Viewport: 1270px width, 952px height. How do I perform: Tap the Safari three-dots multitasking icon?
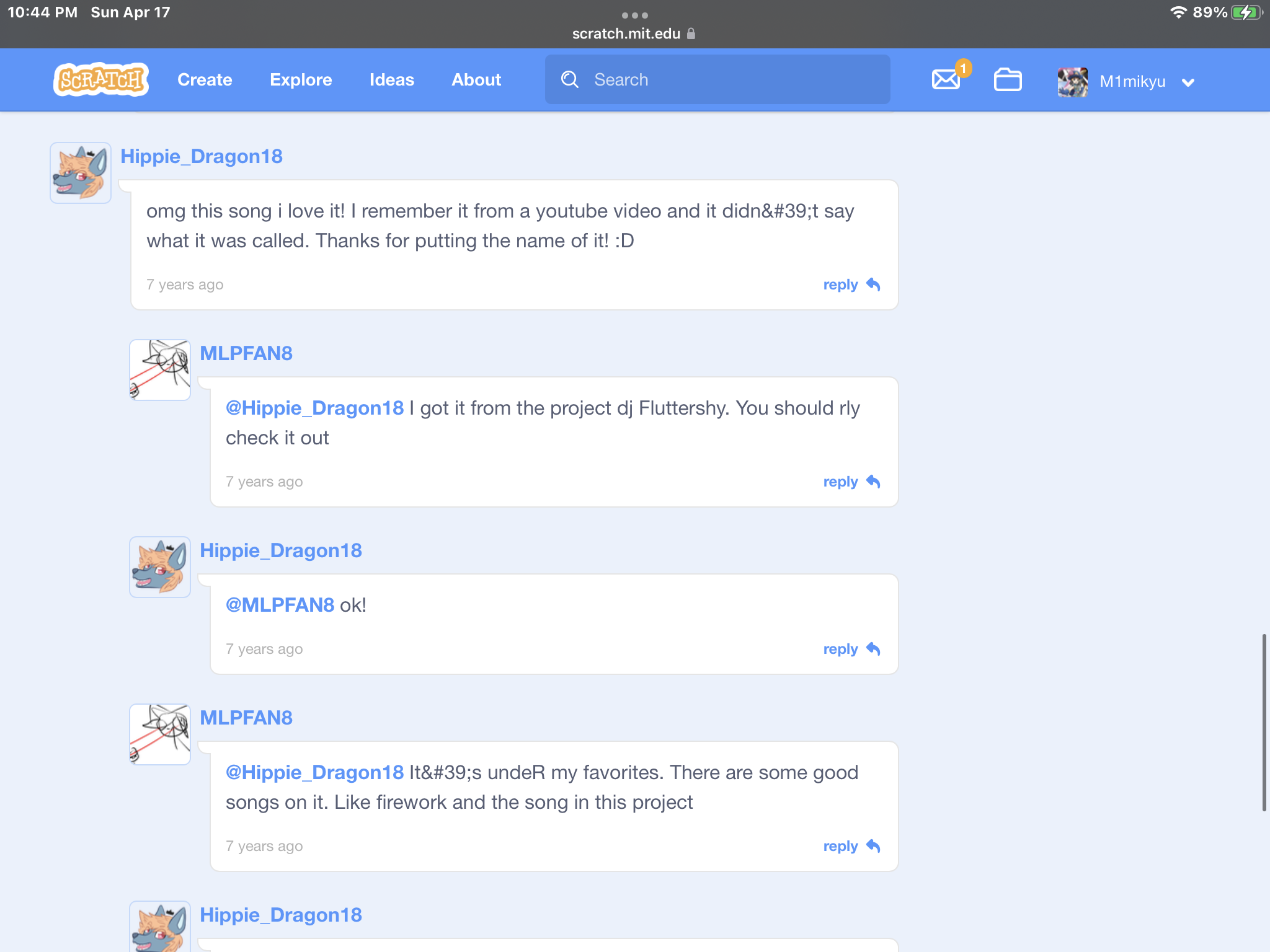634,15
